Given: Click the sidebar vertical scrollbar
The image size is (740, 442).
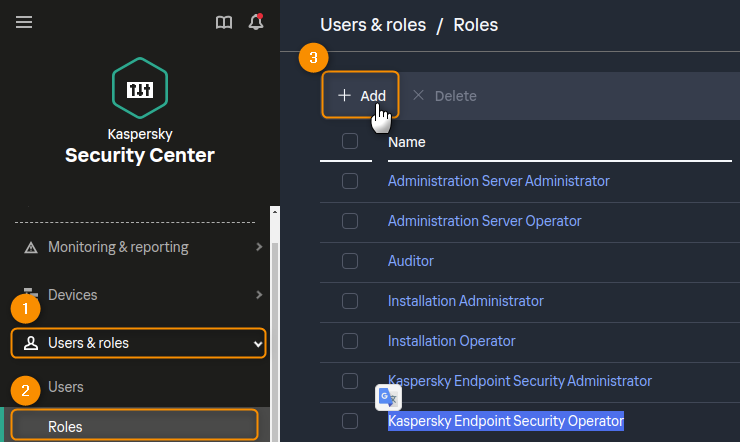Looking at the screenshot, I should coord(275,320).
